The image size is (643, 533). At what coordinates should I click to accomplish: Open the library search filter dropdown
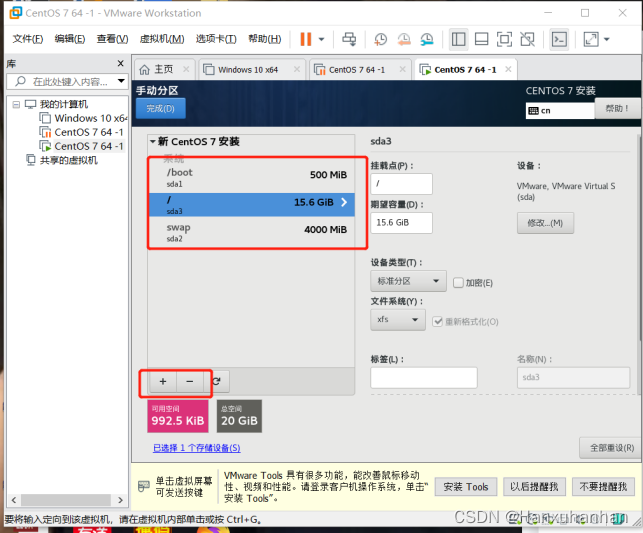click(x=121, y=81)
